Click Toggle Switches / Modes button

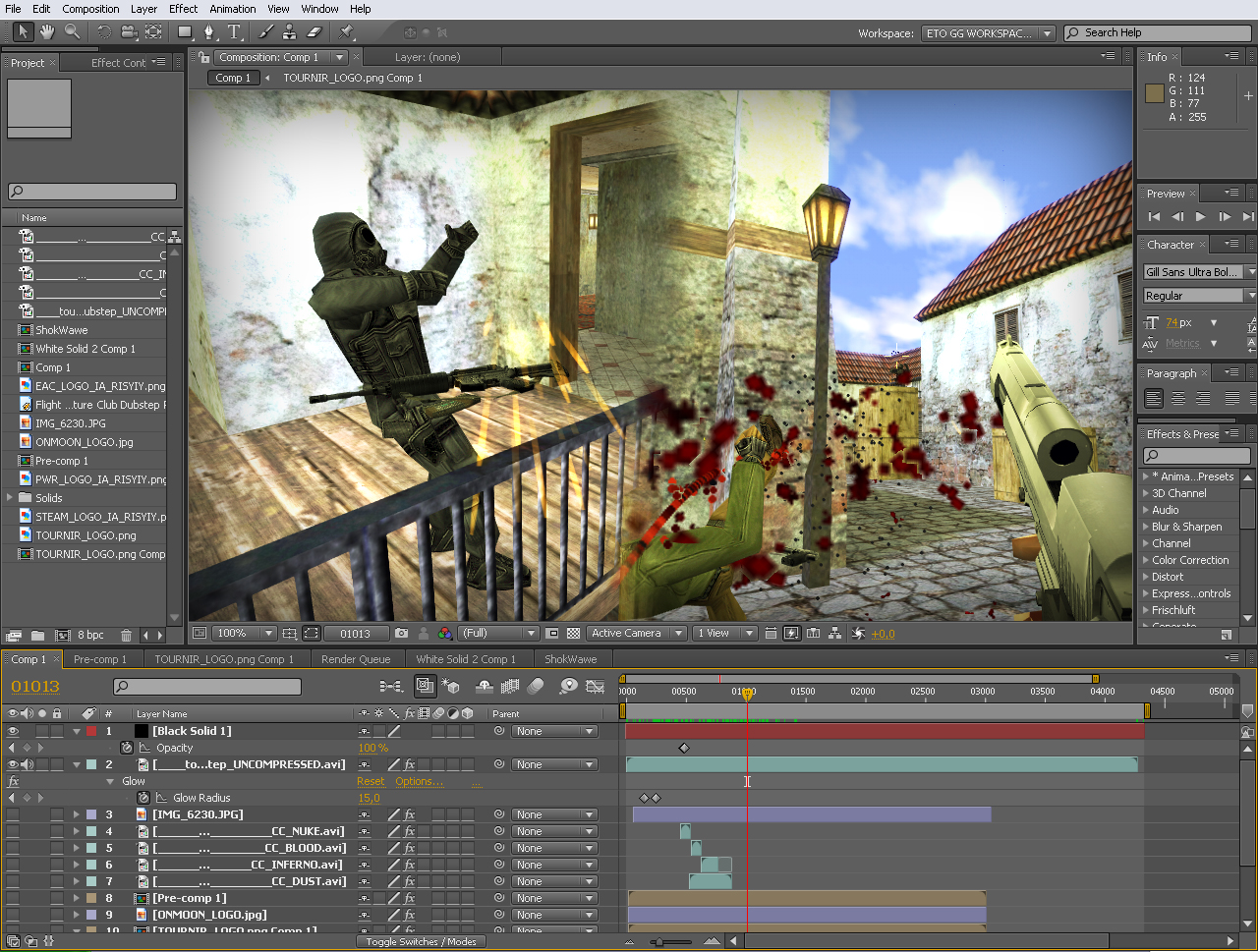coord(421,942)
